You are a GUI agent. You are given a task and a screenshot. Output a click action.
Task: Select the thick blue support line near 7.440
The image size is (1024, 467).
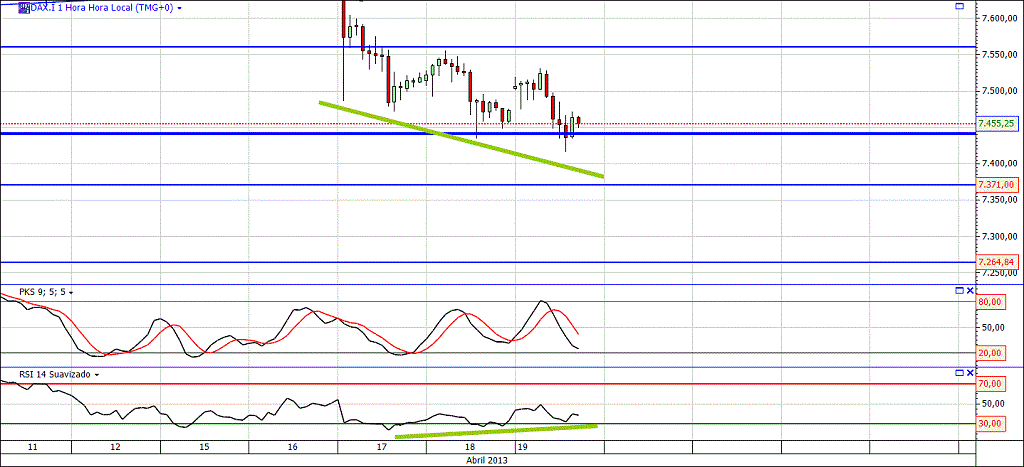pyautogui.click(x=487, y=133)
